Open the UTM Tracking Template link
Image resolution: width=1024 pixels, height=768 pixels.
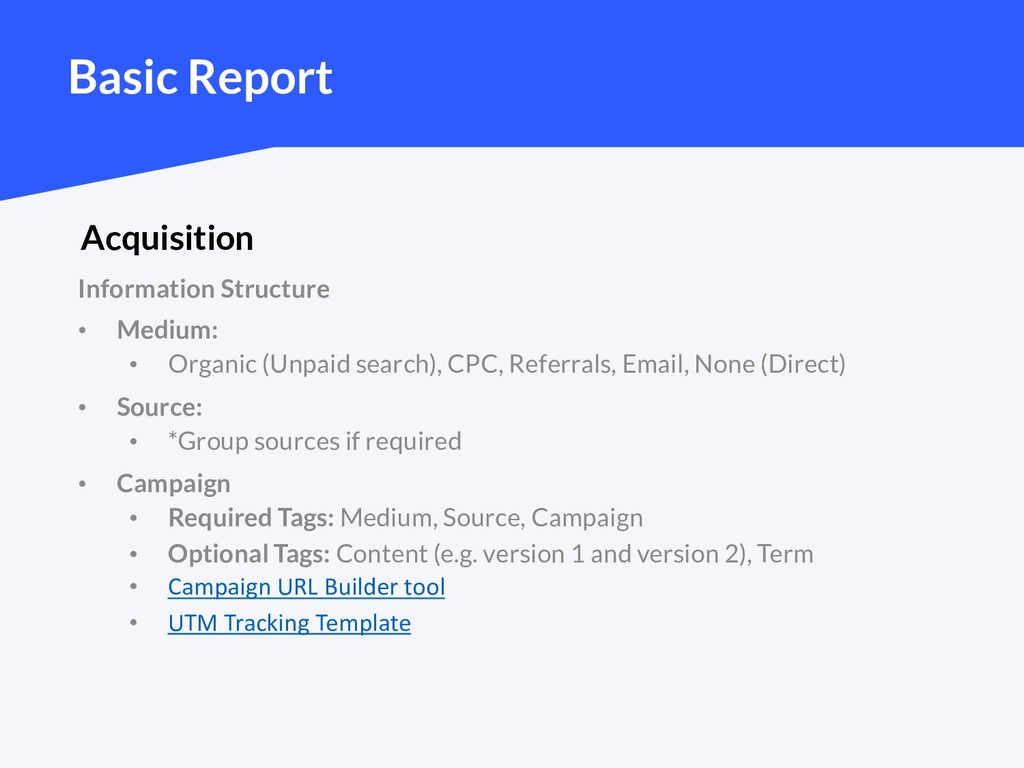point(289,623)
